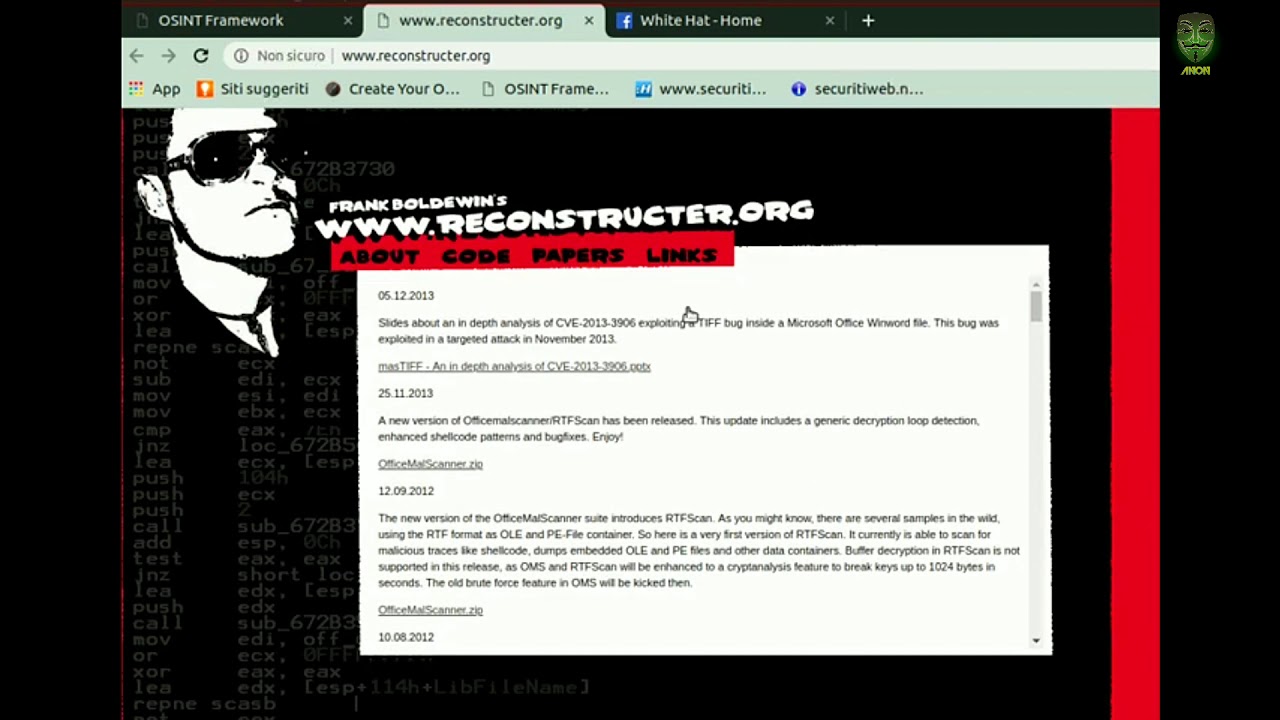The width and height of the screenshot is (1280, 720).
Task: Close the OSINT Framework tab
Action: (x=347, y=20)
